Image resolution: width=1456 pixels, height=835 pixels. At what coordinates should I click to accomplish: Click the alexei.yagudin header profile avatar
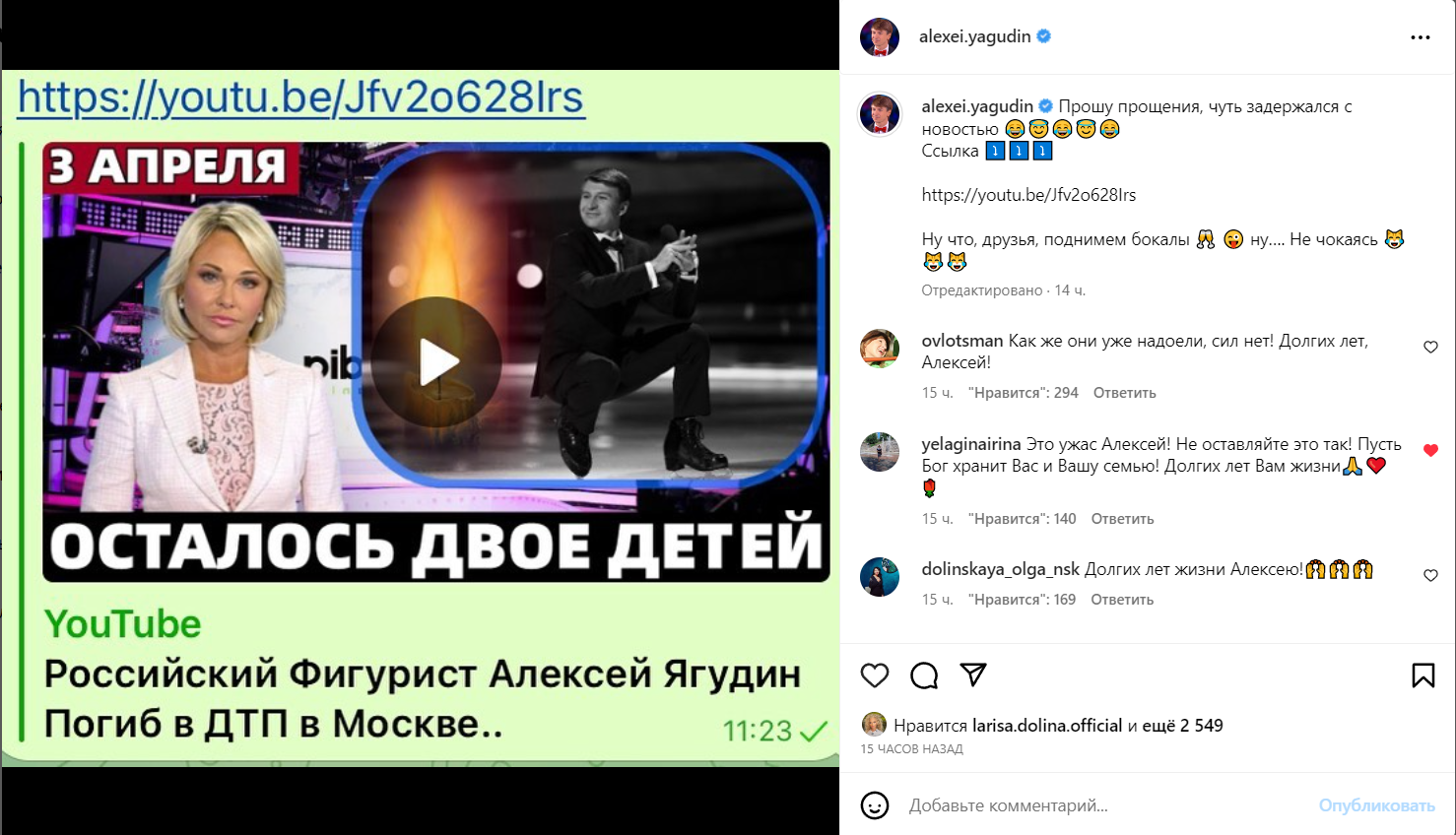click(880, 37)
